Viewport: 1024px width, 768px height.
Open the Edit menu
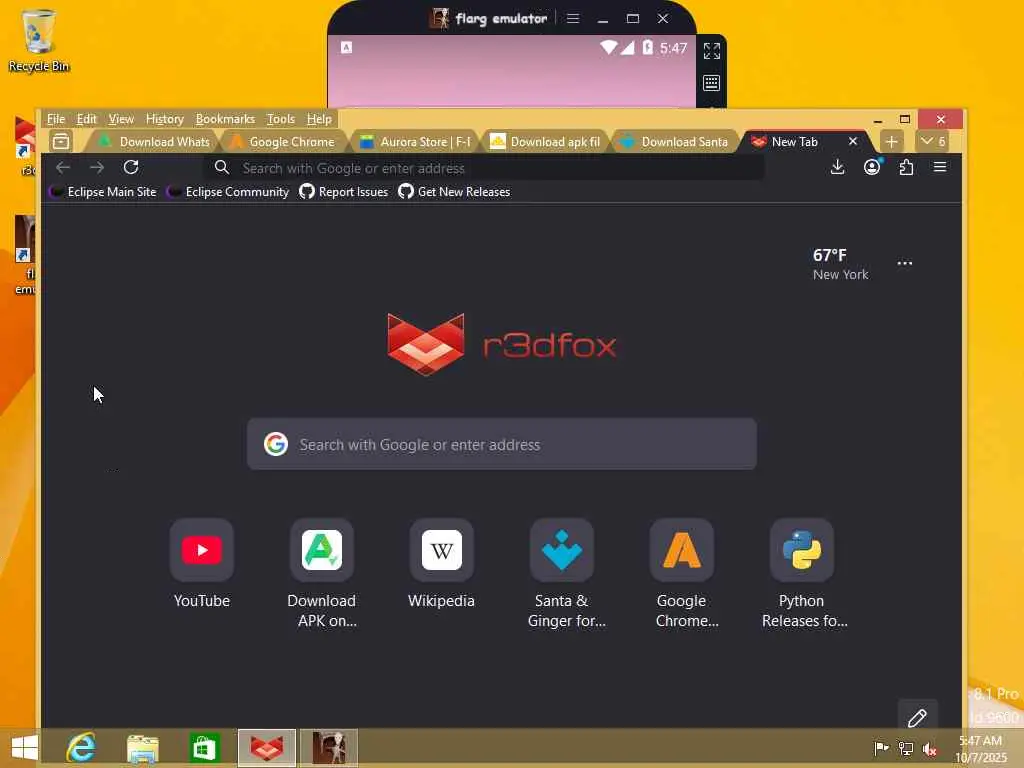coord(86,119)
